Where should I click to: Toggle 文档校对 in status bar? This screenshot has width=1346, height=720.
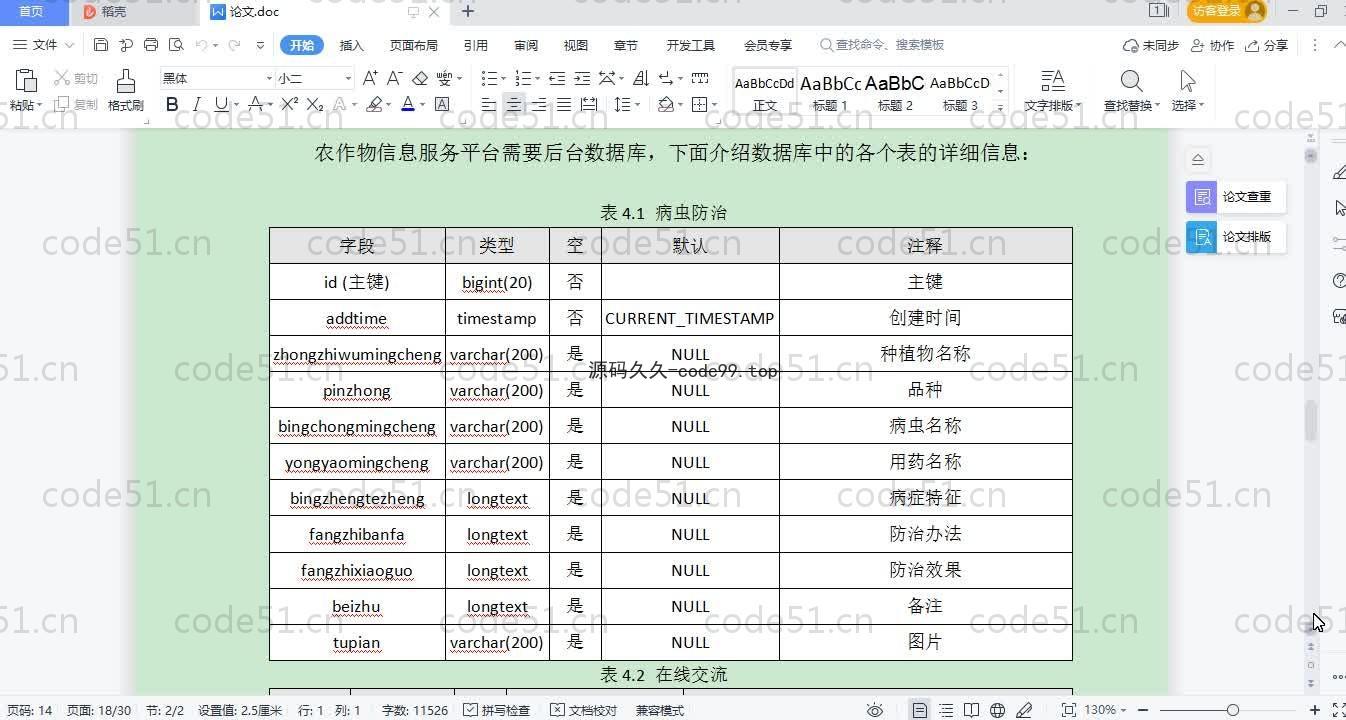click(x=584, y=710)
